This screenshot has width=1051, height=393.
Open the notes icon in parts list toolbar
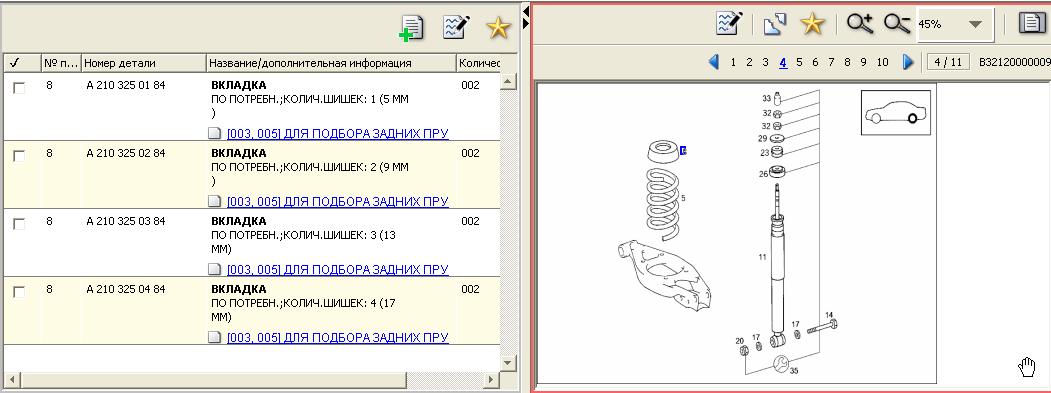click(456, 27)
